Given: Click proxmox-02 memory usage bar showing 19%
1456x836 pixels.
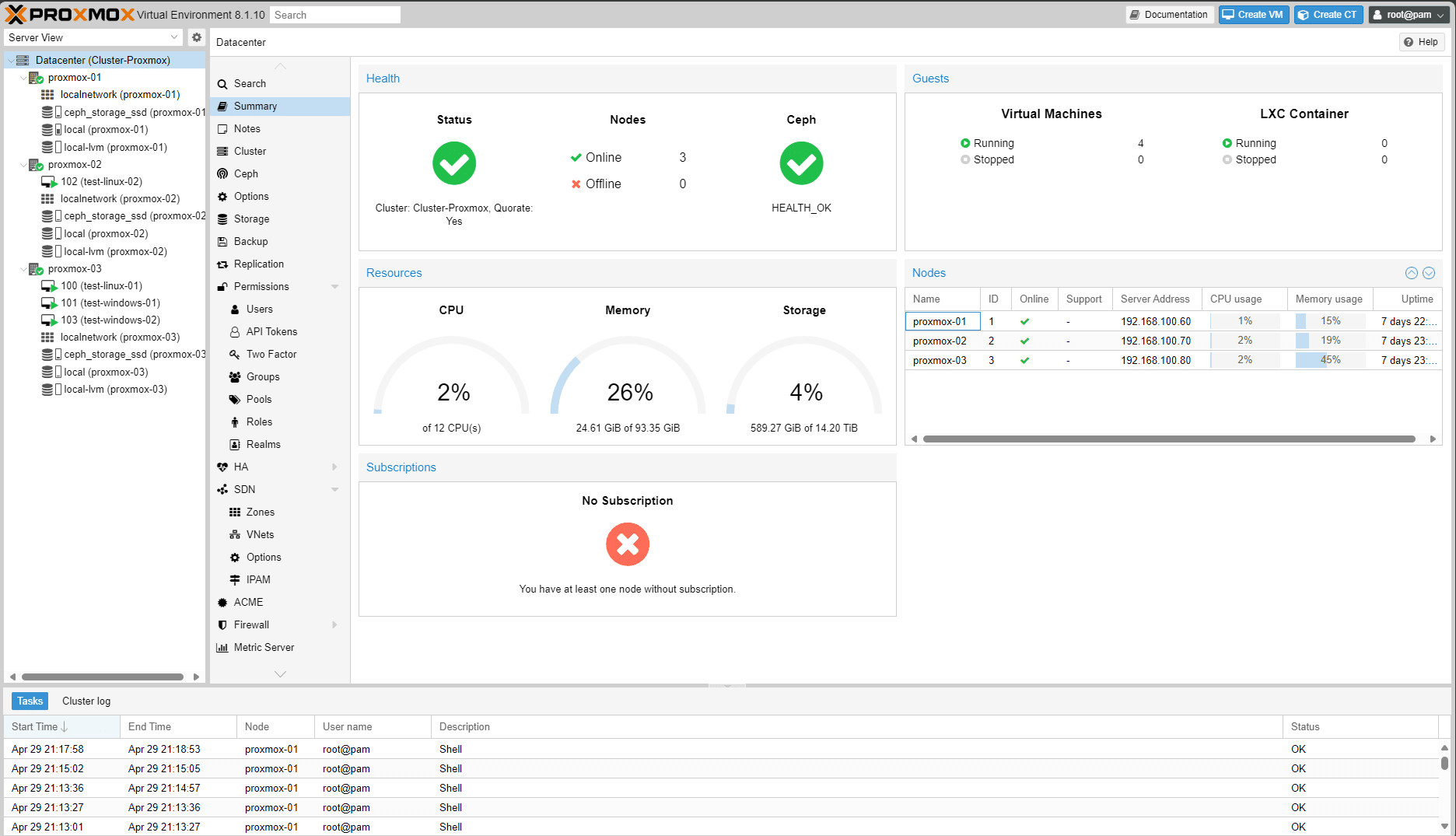Looking at the screenshot, I should pos(1330,341).
